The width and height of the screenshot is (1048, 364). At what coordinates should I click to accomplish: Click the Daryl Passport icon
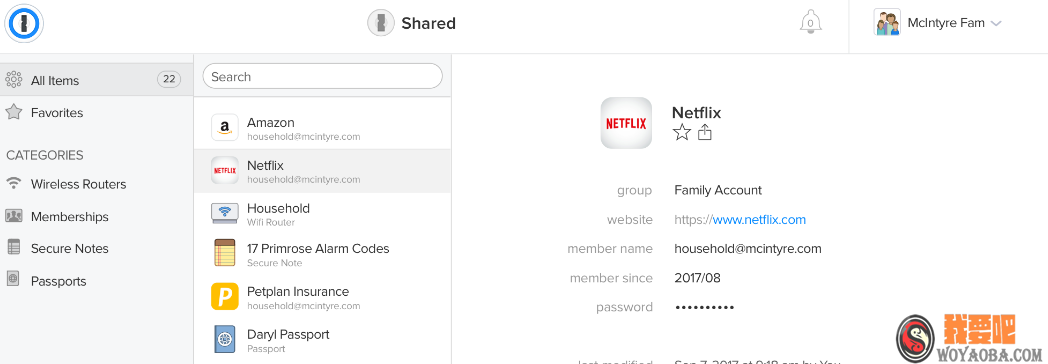(x=225, y=339)
